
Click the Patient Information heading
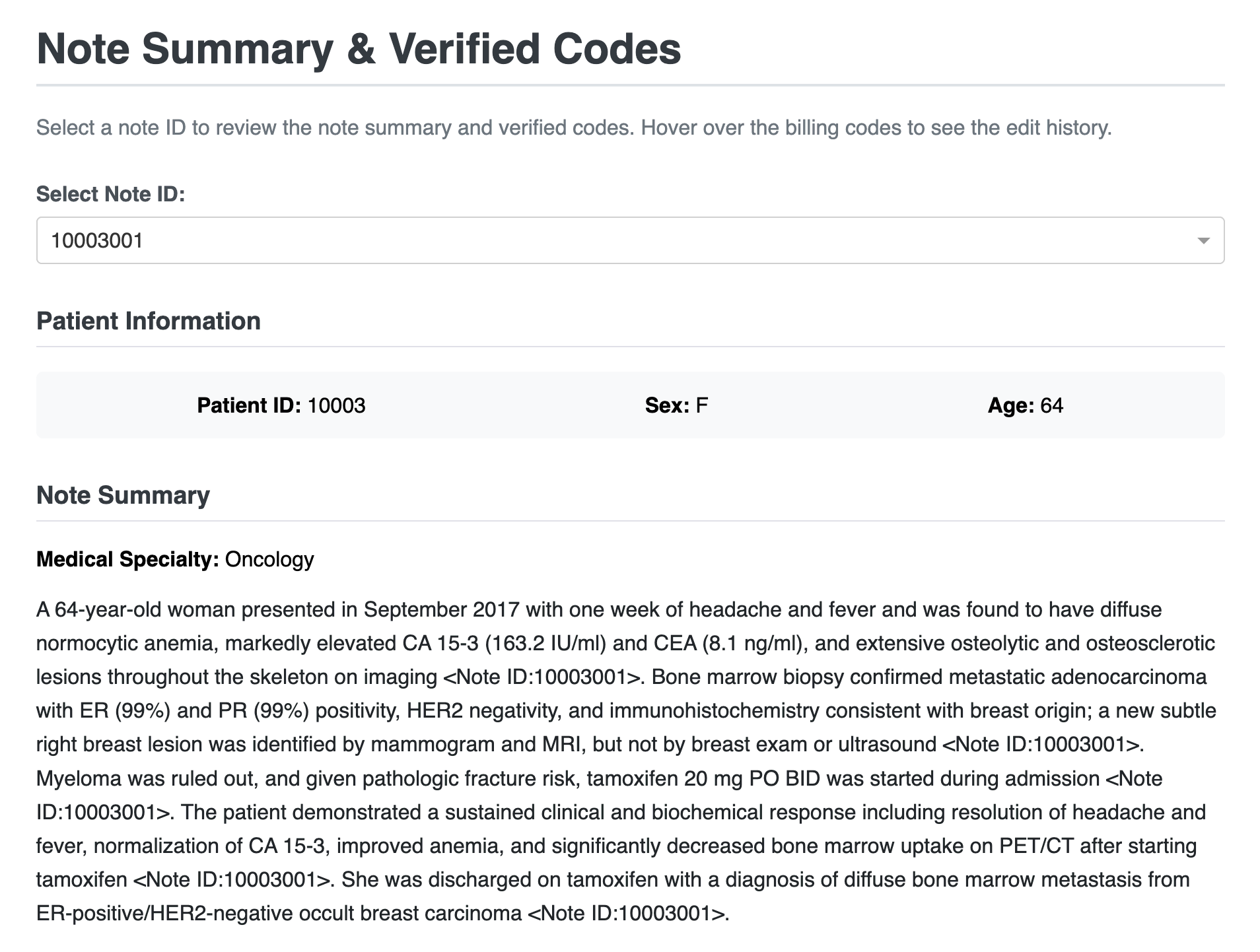point(148,322)
